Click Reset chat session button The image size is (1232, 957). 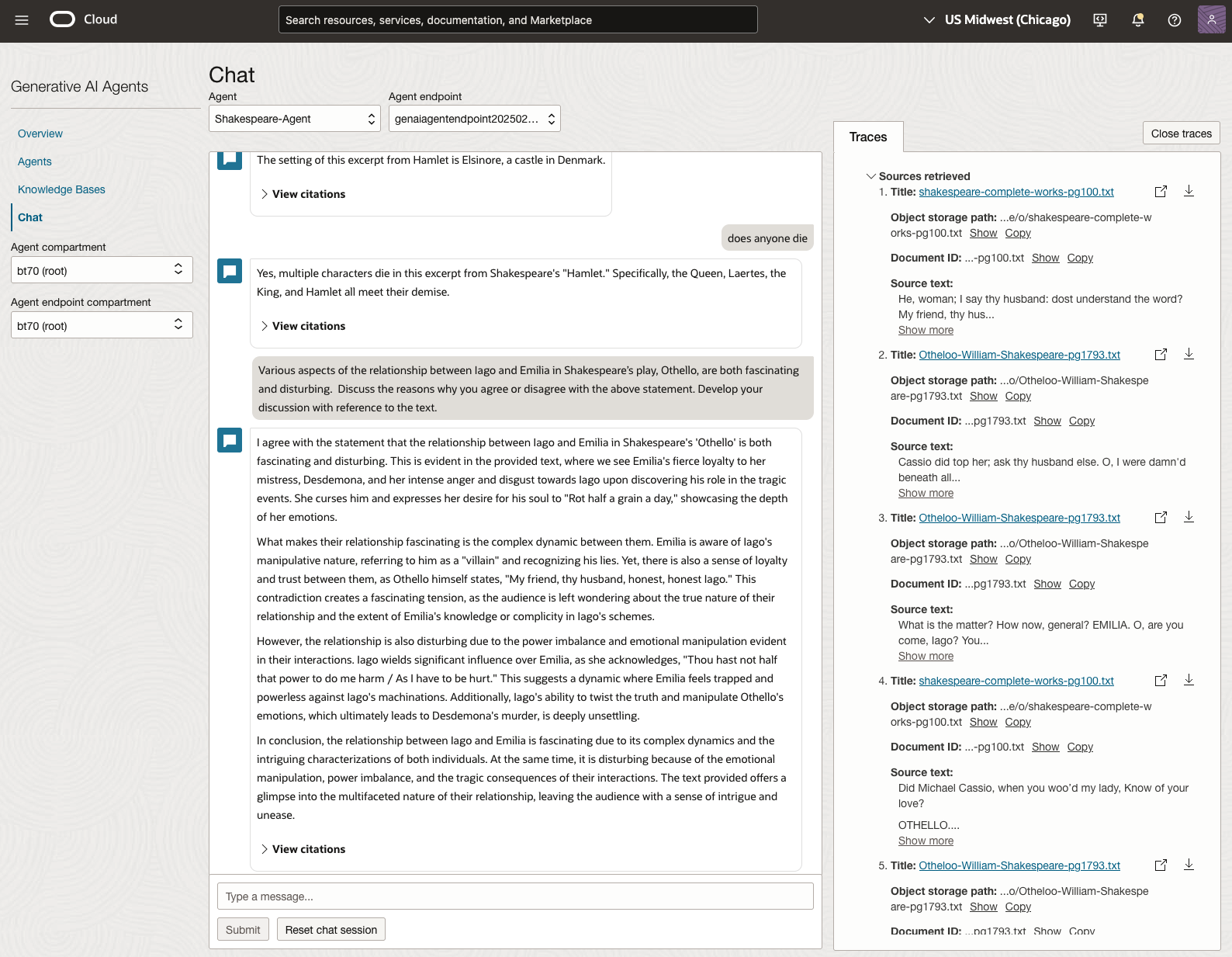pyautogui.click(x=330, y=930)
